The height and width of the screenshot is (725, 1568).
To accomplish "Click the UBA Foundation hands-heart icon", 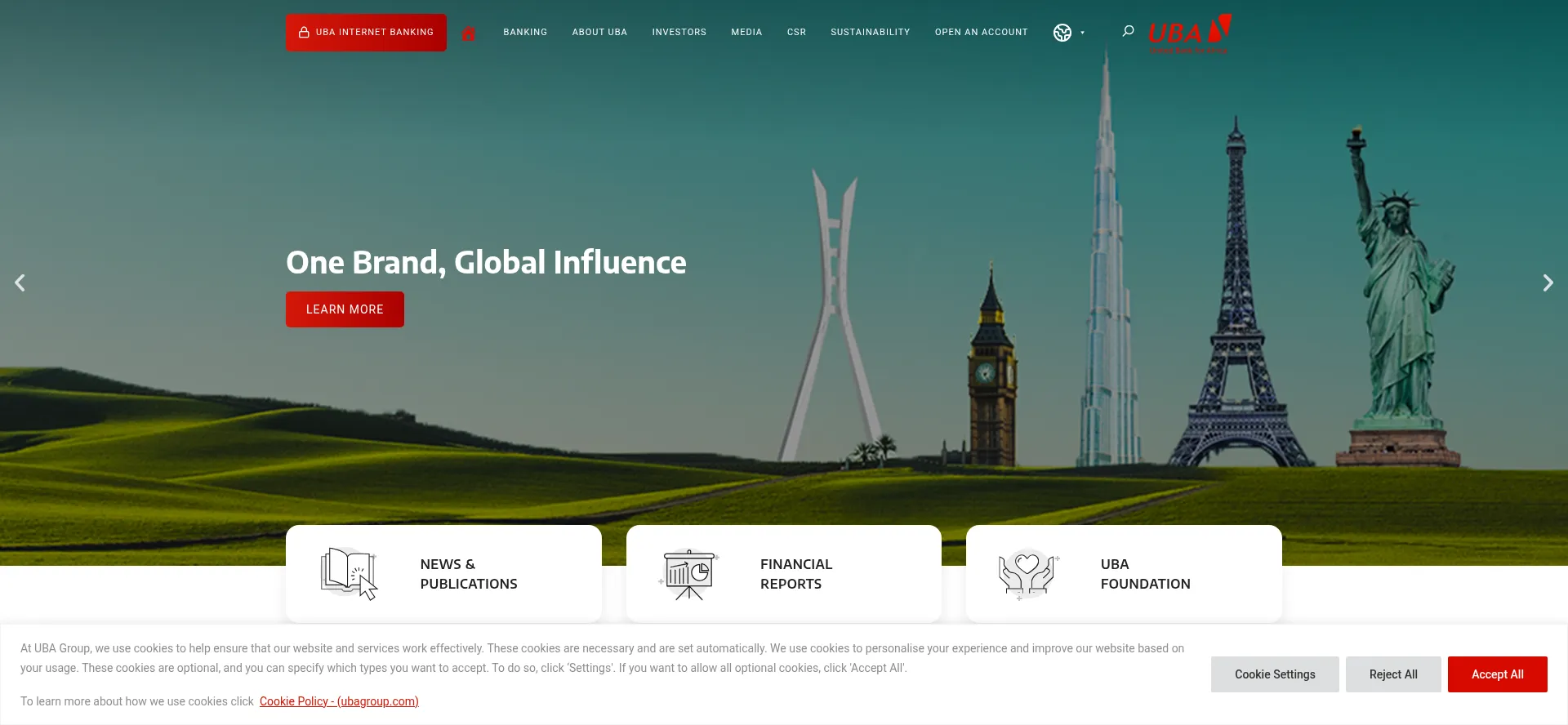I will [x=1028, y=574].
